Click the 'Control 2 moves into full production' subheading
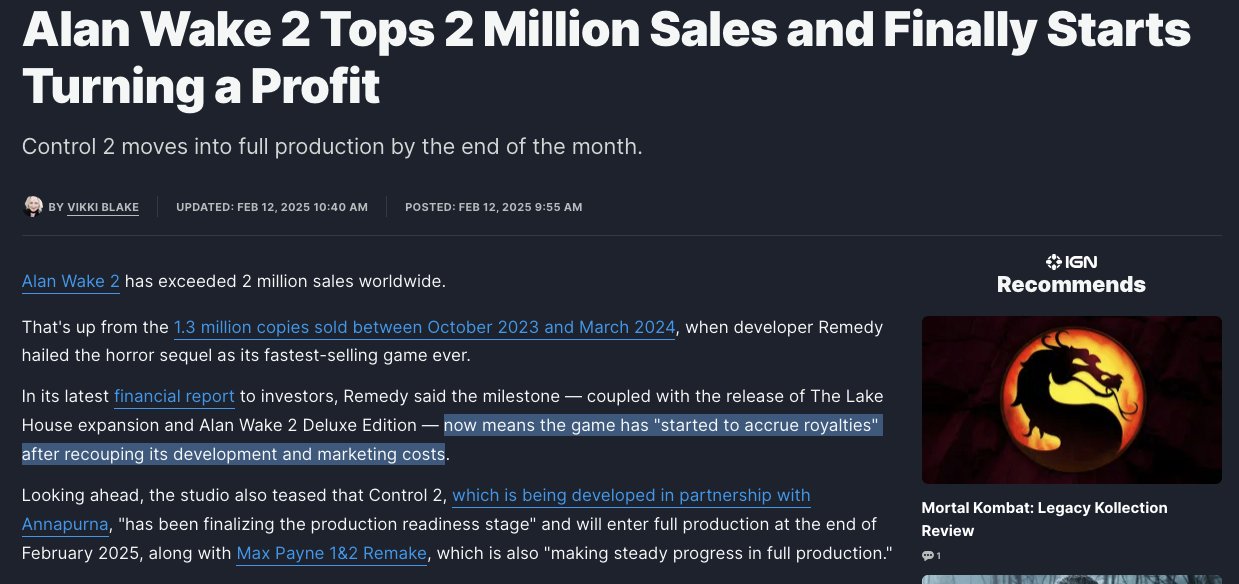 [x=331, y=147]
